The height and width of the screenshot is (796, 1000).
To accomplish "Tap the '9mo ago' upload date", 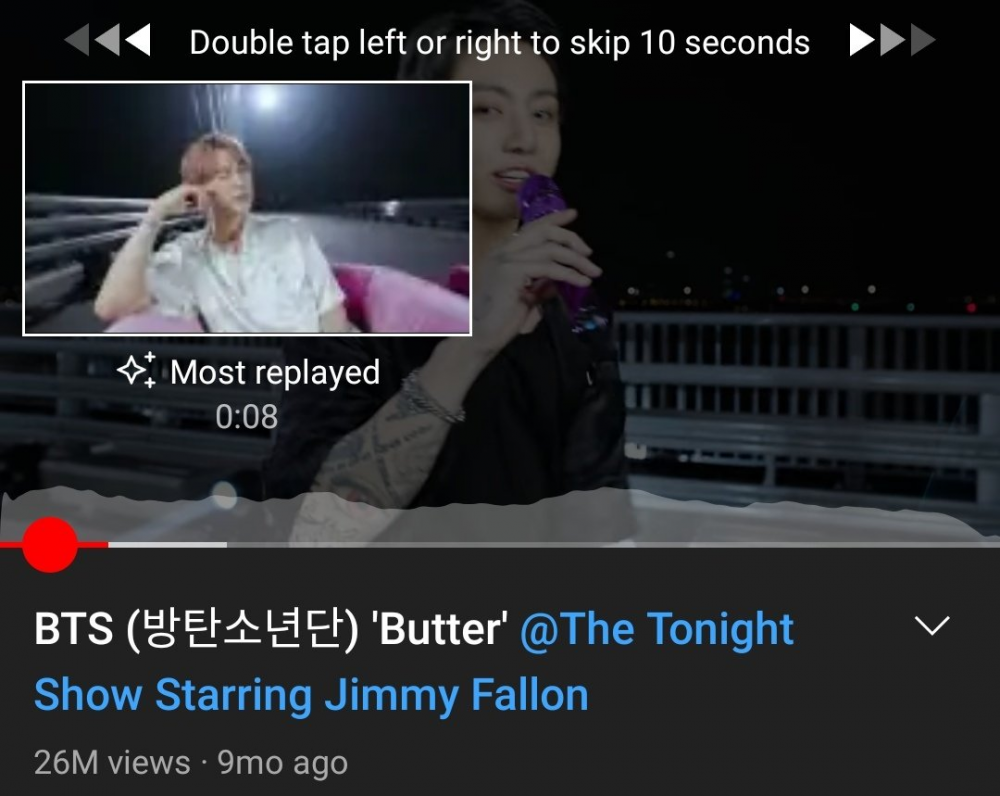I will click(x=282, y=763).
